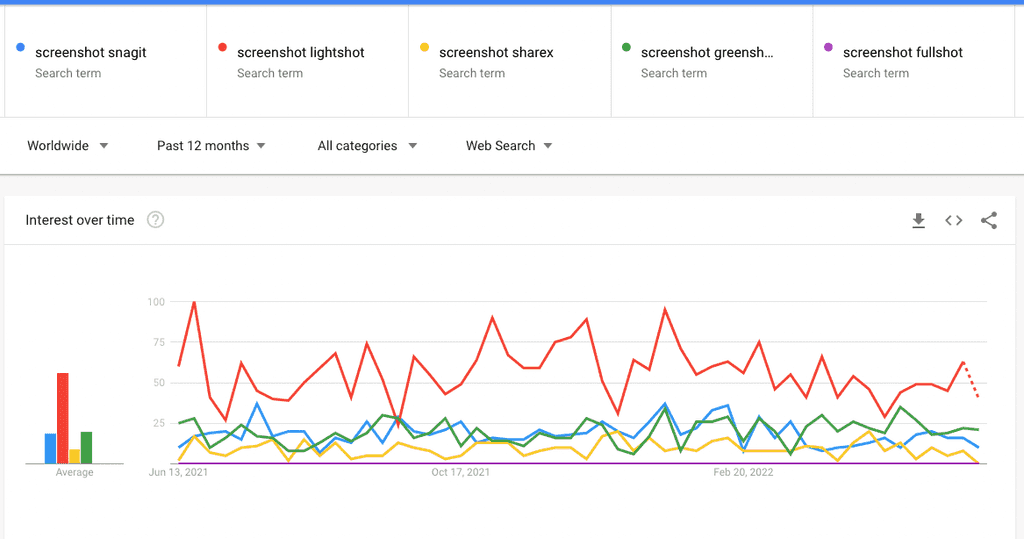Image resolution: width=1024 pixels, height=539 pixels.
Task: Click the green average bar in chart
Action: 86,447
